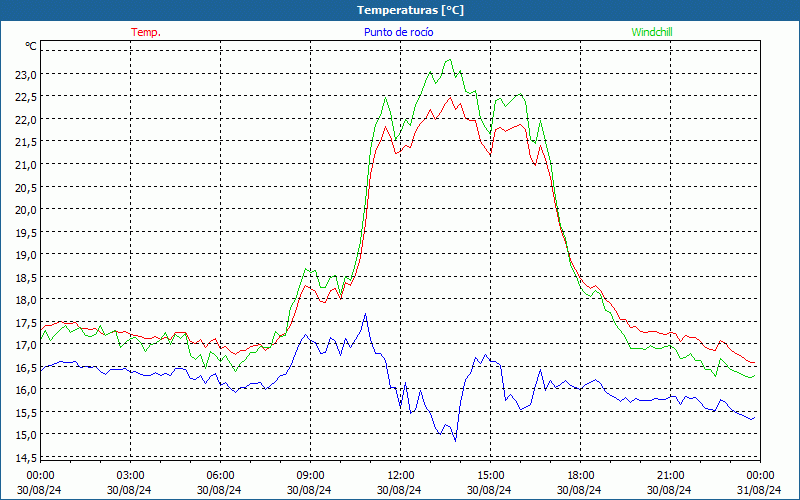Screen dimensions: 800x500
Task: Click the °C unit label on the y-axis
Action: coord(31,46)
